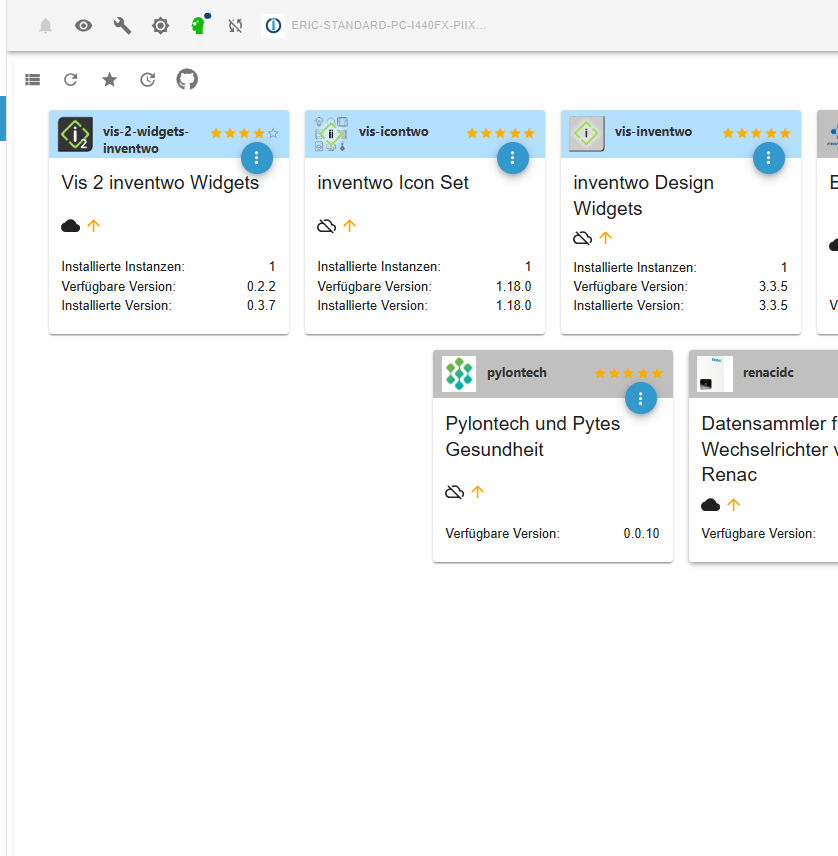The width and height of the screenshot is (838, 856).
Task: Rate vis-2-widgets-inventwo via its stars
Action: click(245, 133)
